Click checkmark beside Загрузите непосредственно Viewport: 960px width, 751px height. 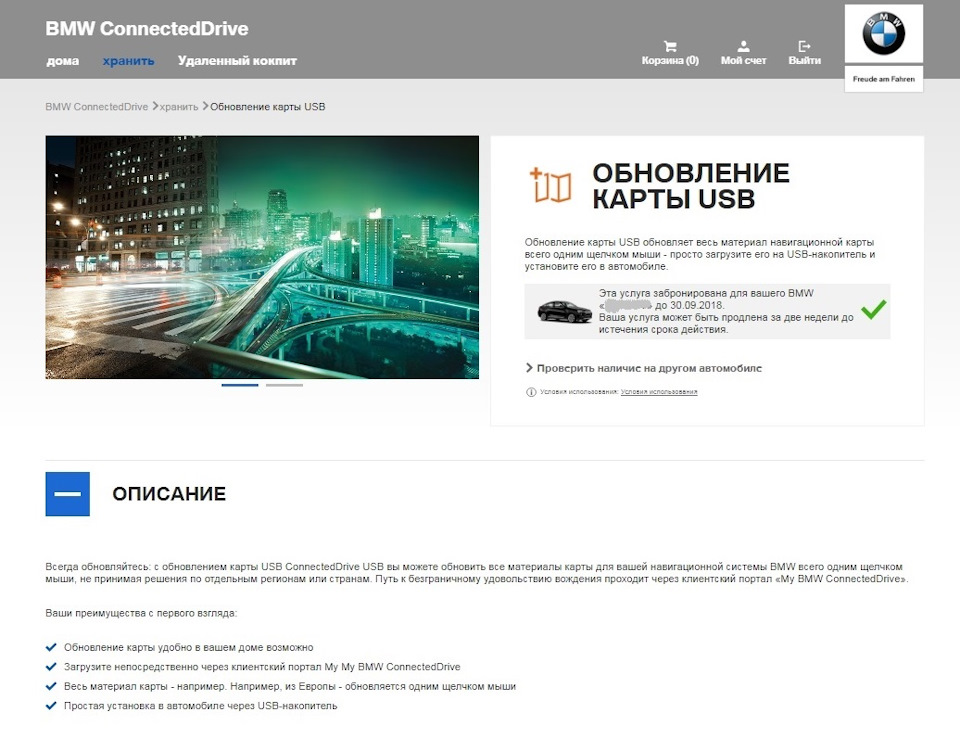click(x=51, y=666)
